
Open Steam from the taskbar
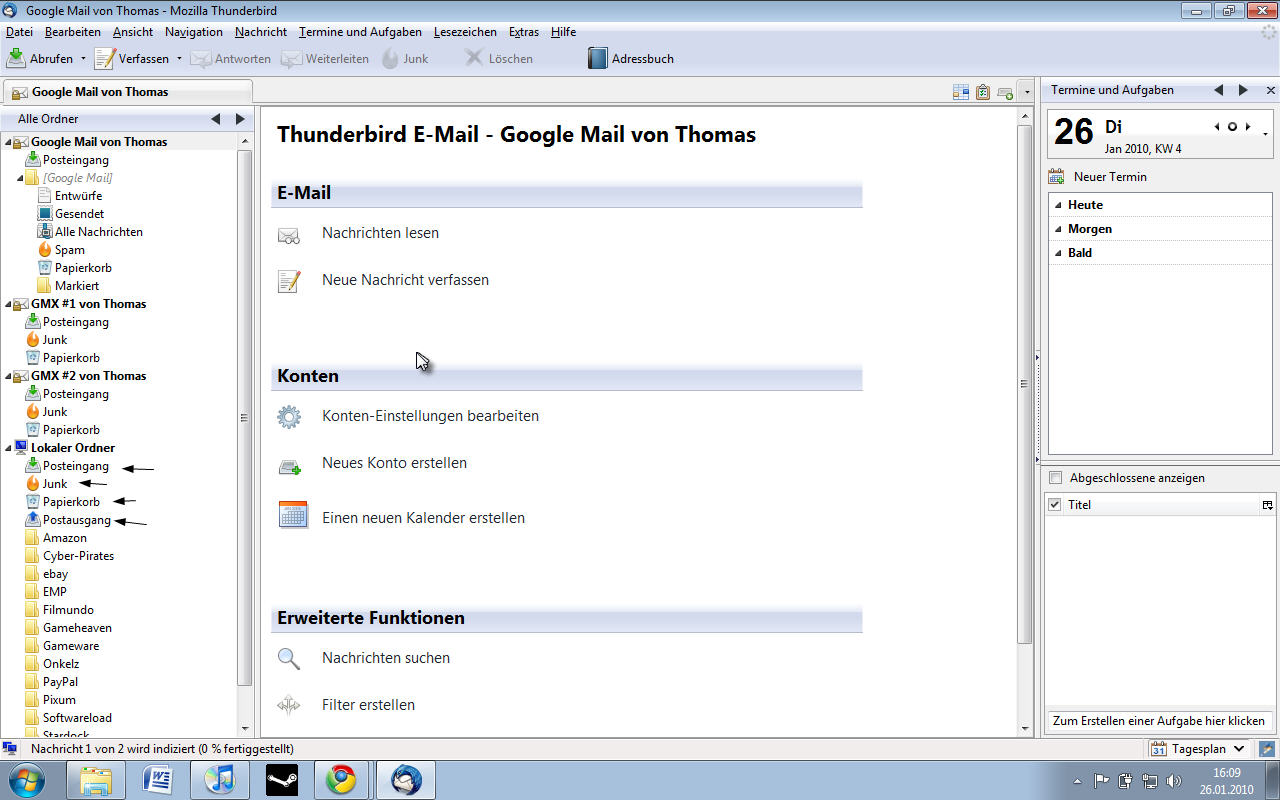281,779
